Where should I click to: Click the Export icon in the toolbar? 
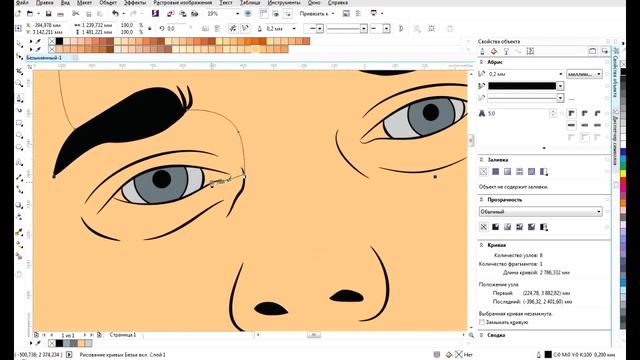[x=183, y=13]
